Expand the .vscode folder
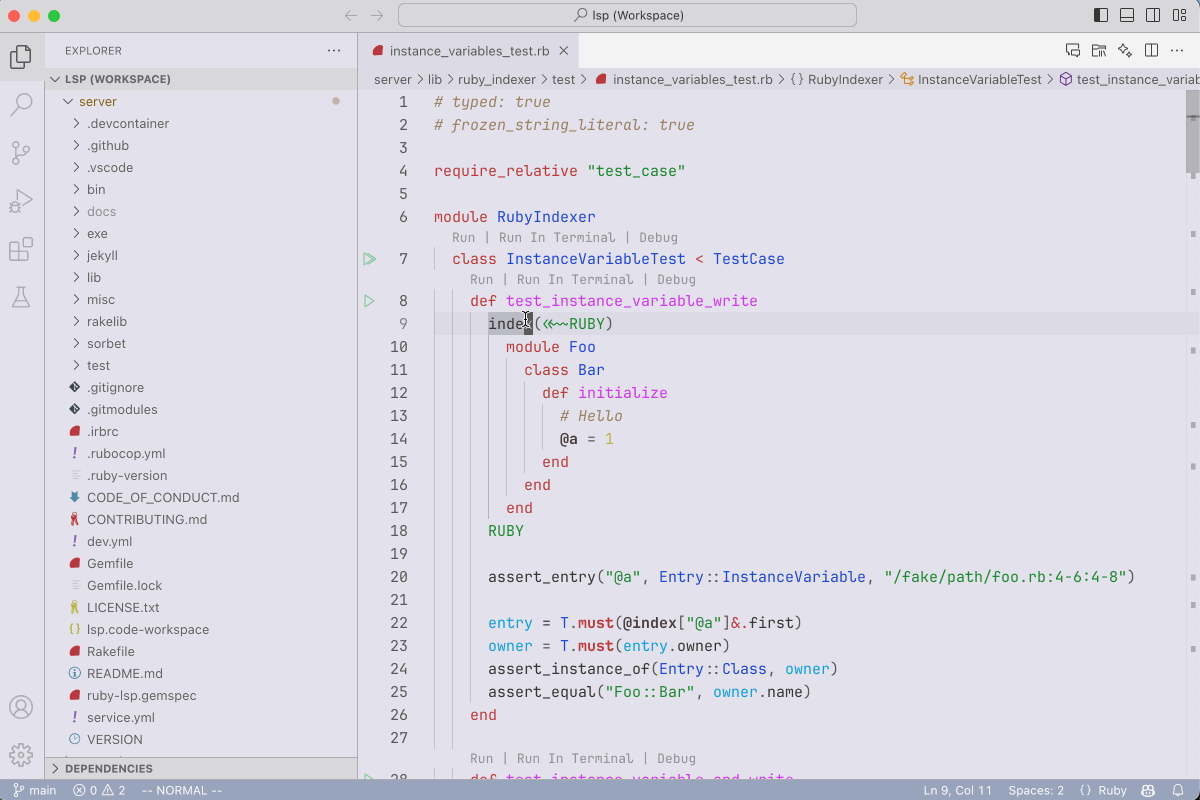The height and width of the screenshot is (800, 1200). pos(201,168)
